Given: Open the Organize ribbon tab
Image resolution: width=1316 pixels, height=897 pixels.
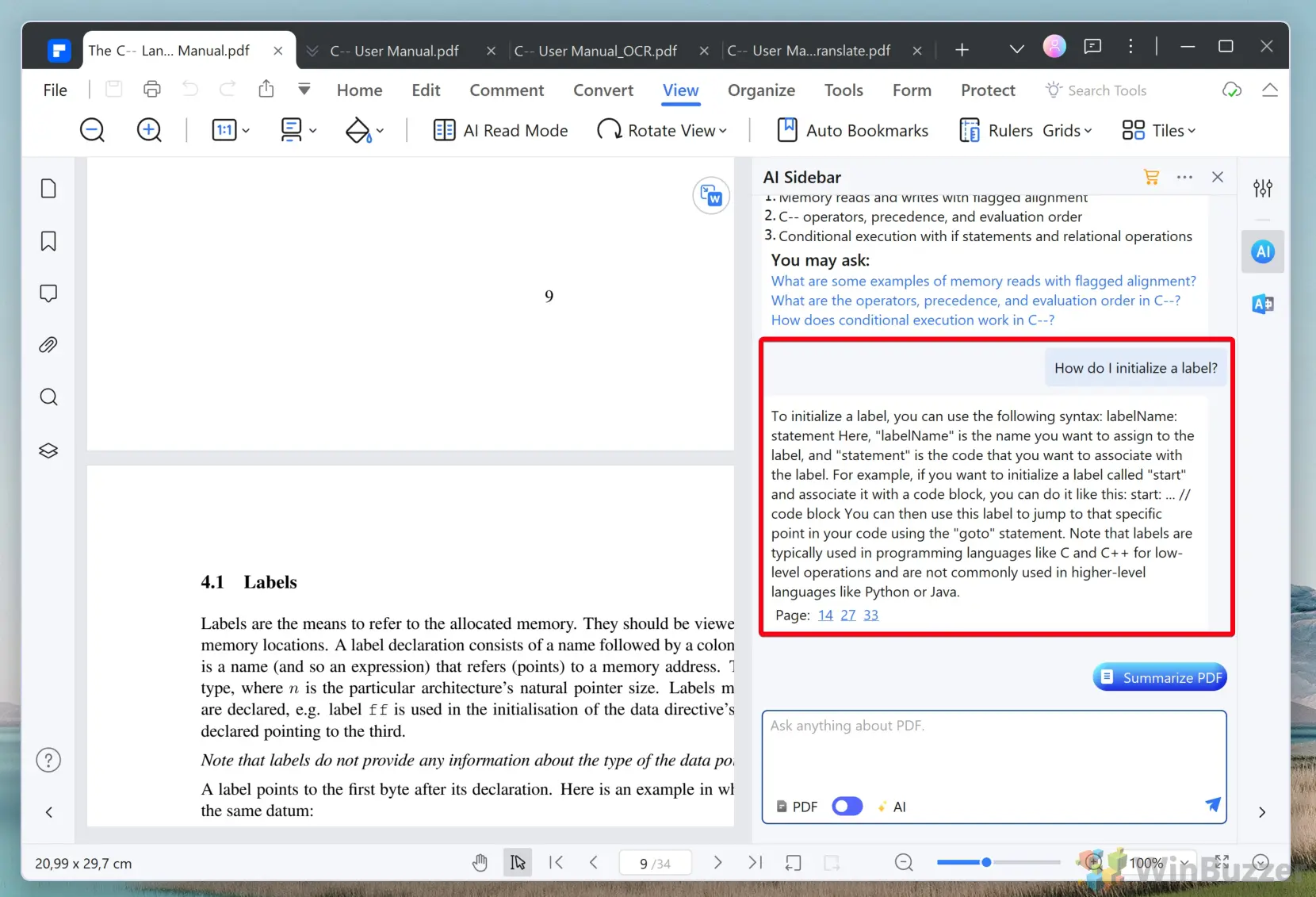Looking at the screenshot, I should 761,90.
